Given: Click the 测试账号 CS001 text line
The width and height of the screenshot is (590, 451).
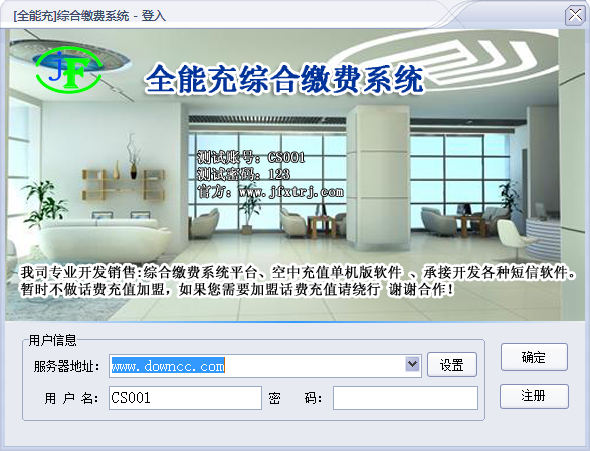Looking at the screenshot, I should (251, 157).
